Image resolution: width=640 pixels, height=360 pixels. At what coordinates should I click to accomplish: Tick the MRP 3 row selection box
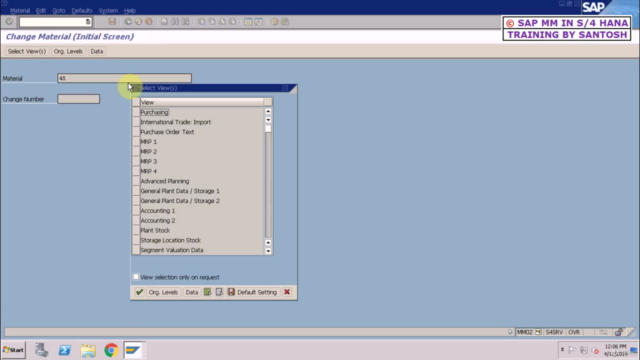click(x=136, y=161)
